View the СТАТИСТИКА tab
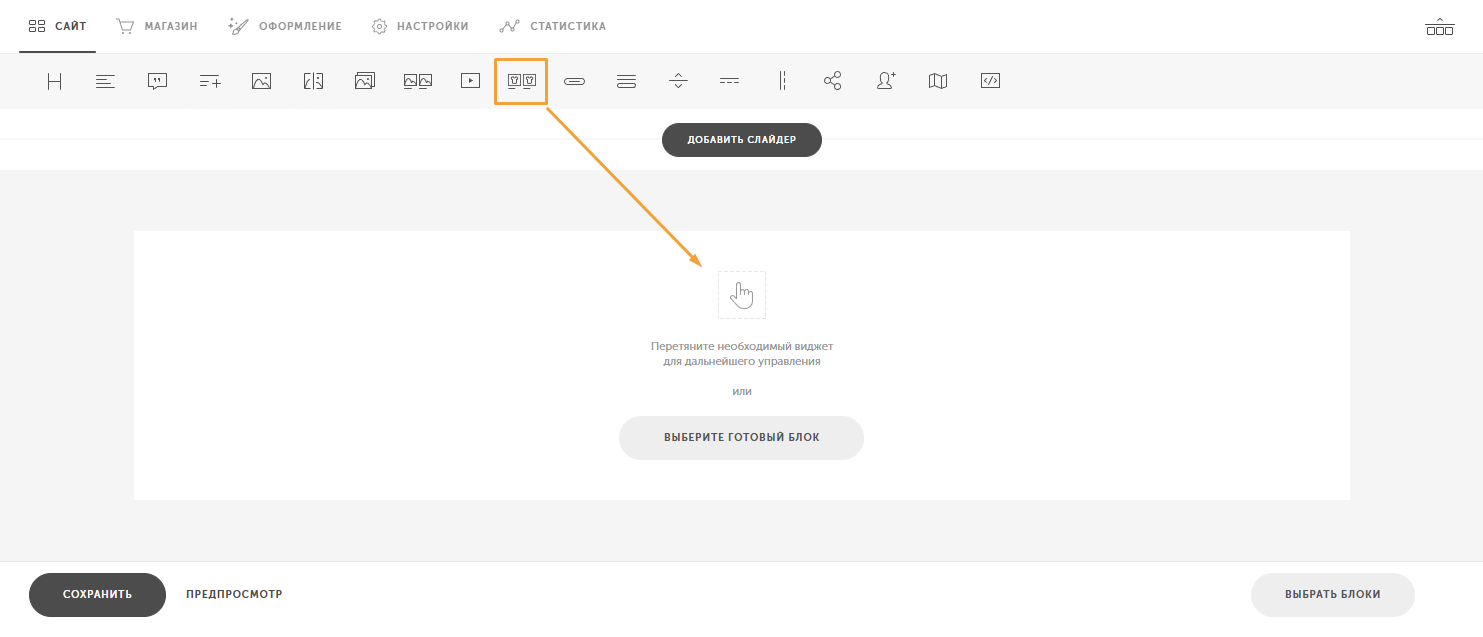The width and height of the screenshot is (1483, 637). tap(553, 26)
